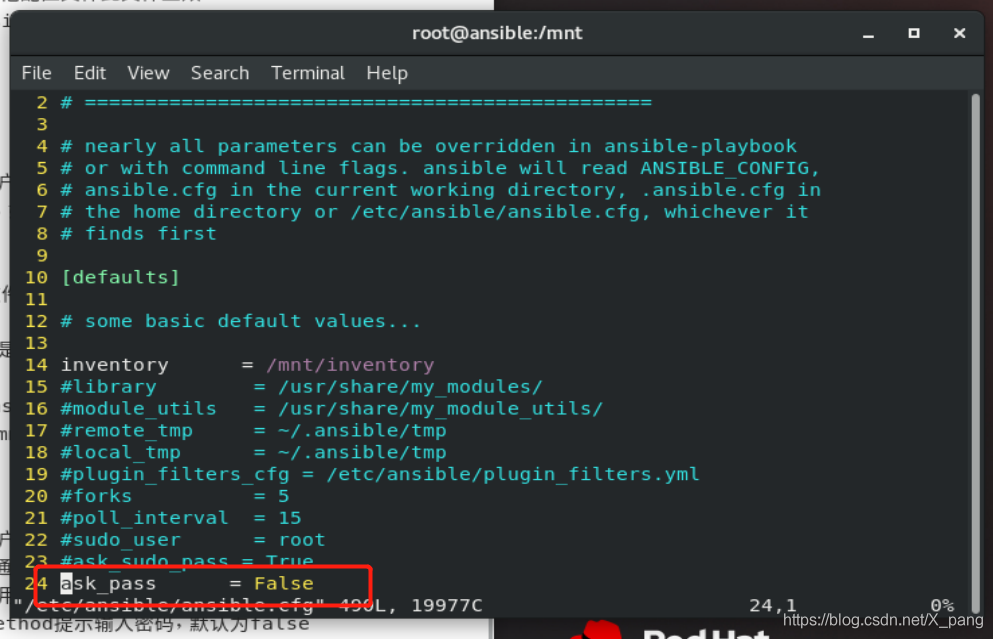Click the terminal vertical scrollbar
993x639 pixels.
coord(975,351)
